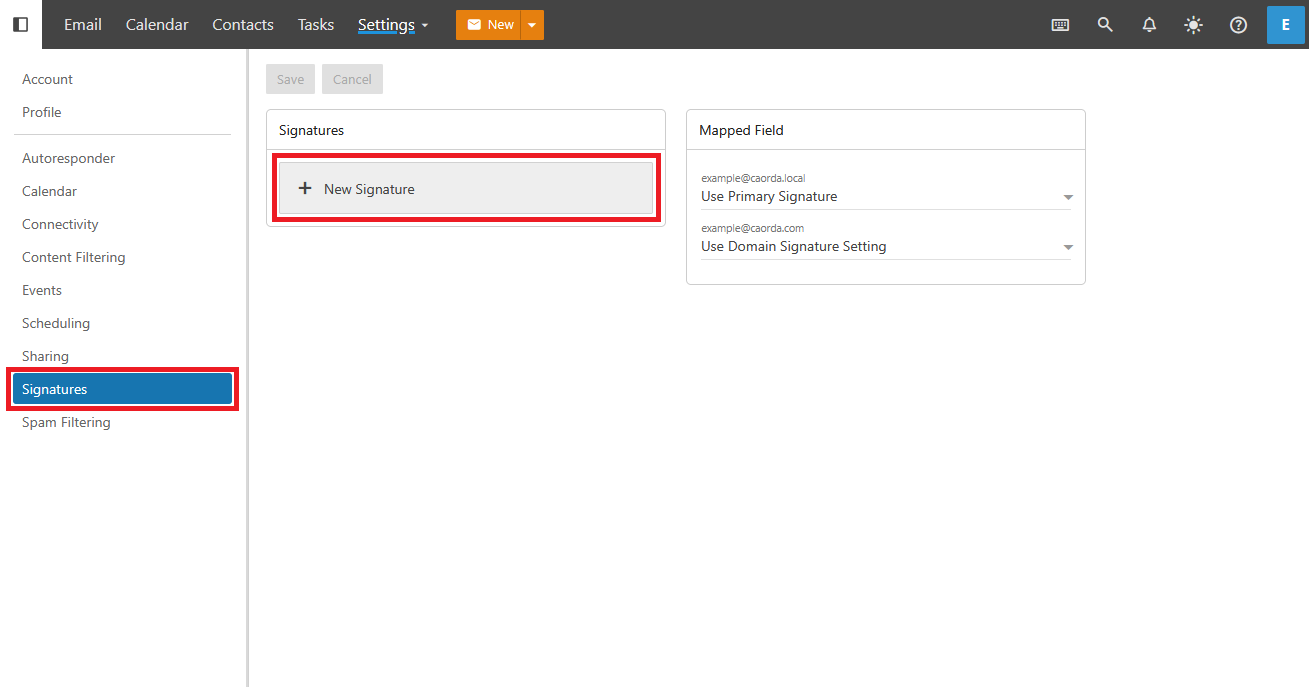Click the search magnifier icon
The width and height of the screenshot is (1309, 687).
coord(1105,25)
